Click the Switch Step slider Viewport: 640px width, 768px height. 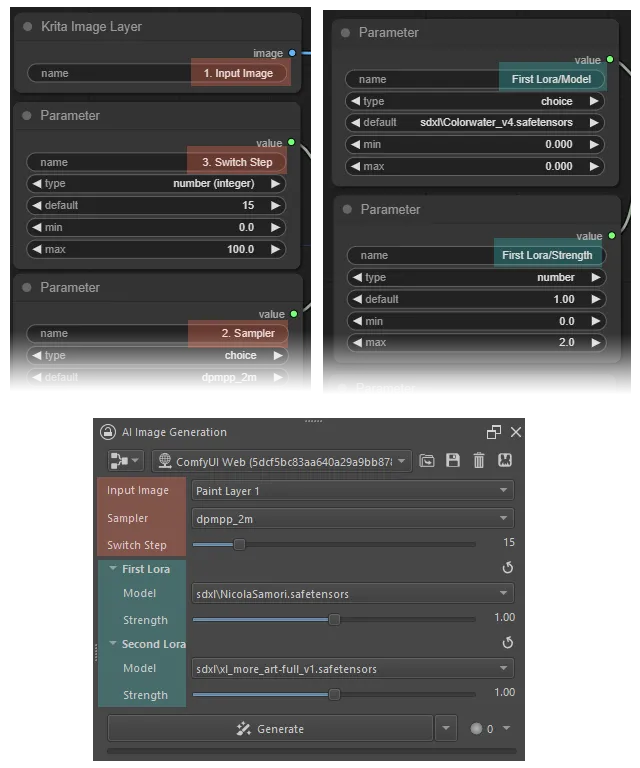[x=334, y=544]
